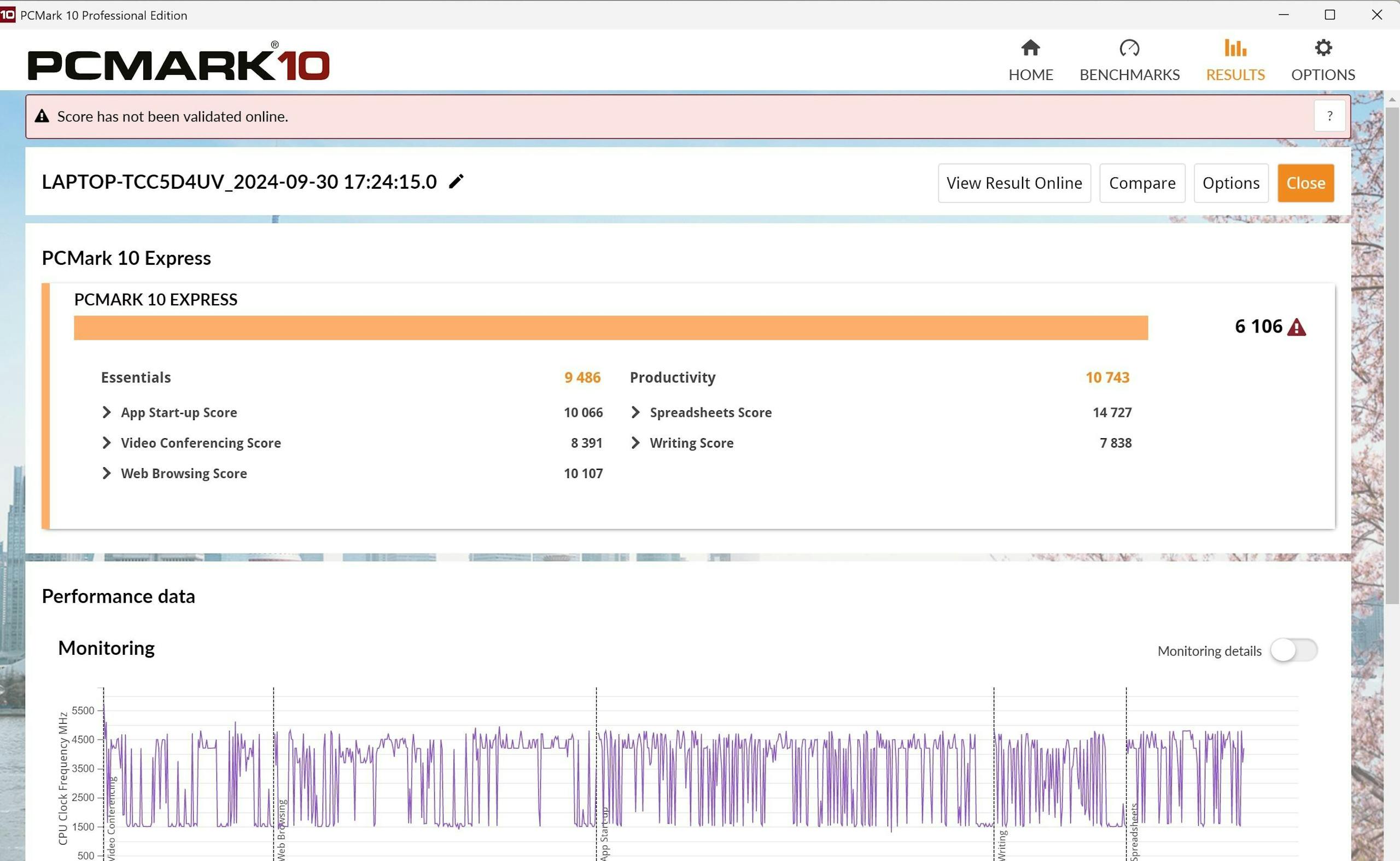This screenshot has width=1400, height=861.
Task: Click the Options gear icon
Action: pos(1323,48)
